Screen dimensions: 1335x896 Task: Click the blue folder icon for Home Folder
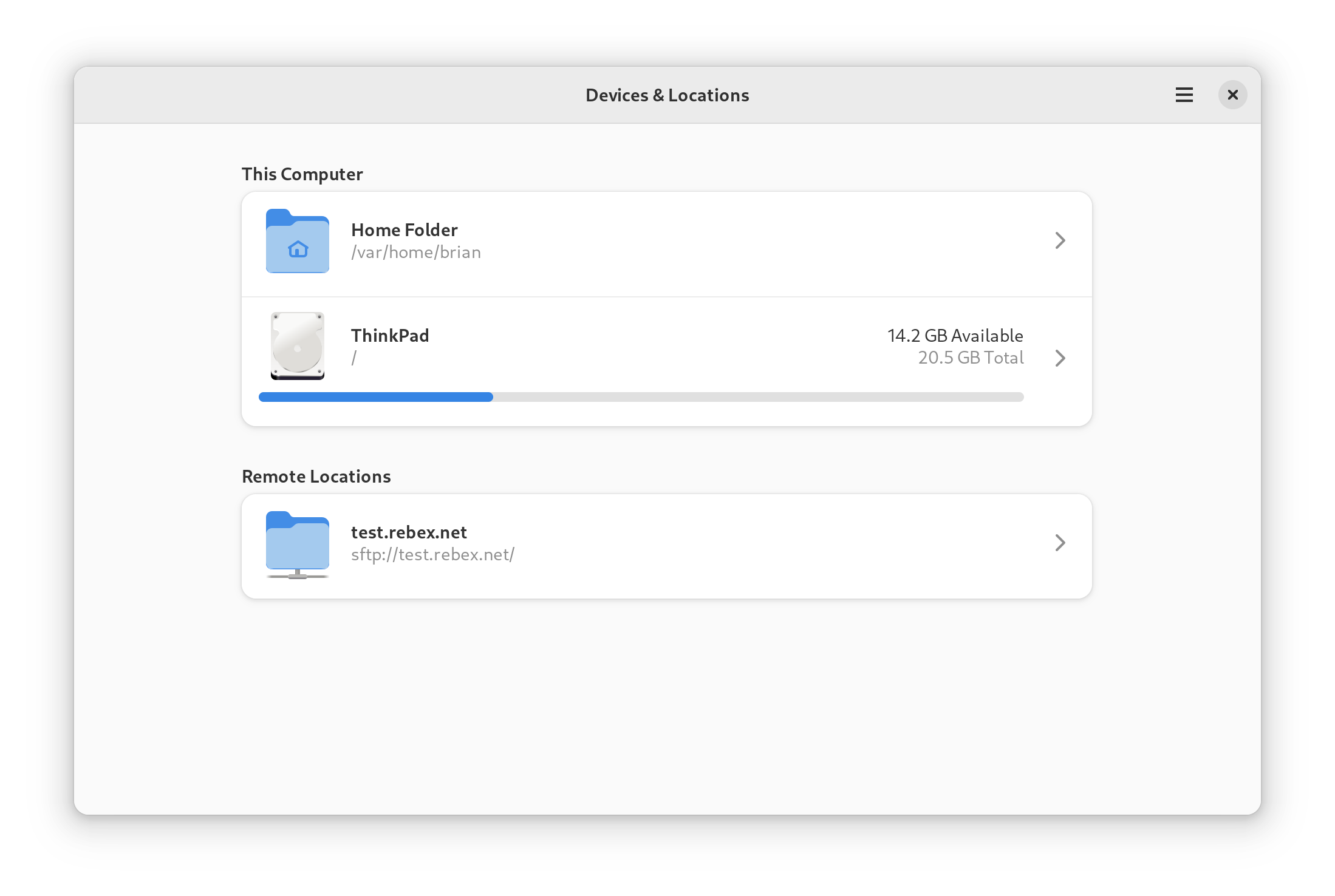point(297,241)
